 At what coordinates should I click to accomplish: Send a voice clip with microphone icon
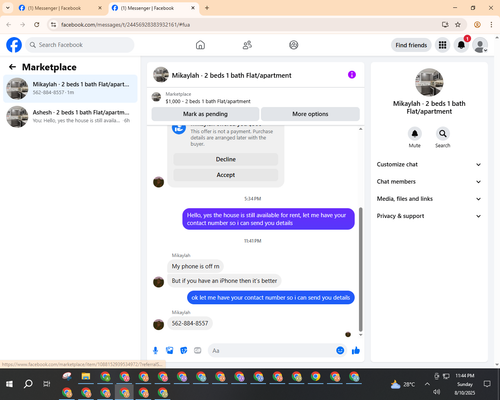point(155,350)
